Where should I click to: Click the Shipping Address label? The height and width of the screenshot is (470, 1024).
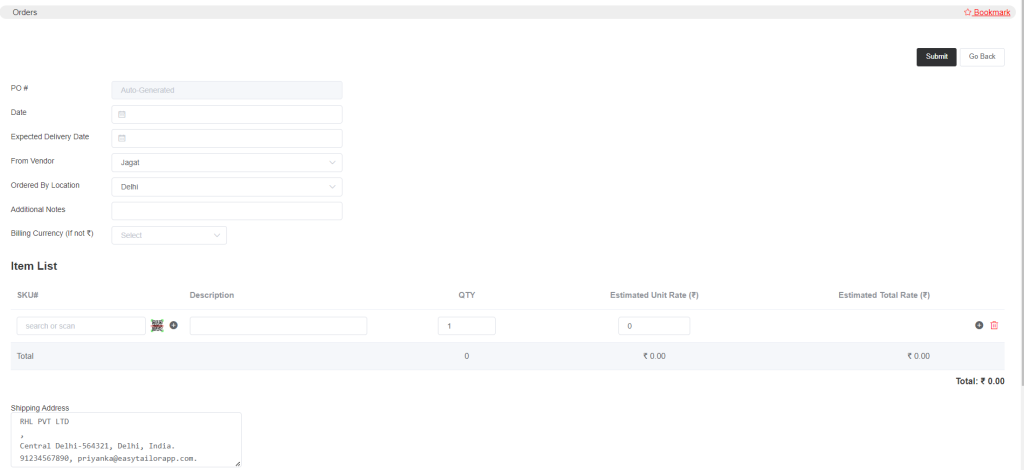pos(40,408)
